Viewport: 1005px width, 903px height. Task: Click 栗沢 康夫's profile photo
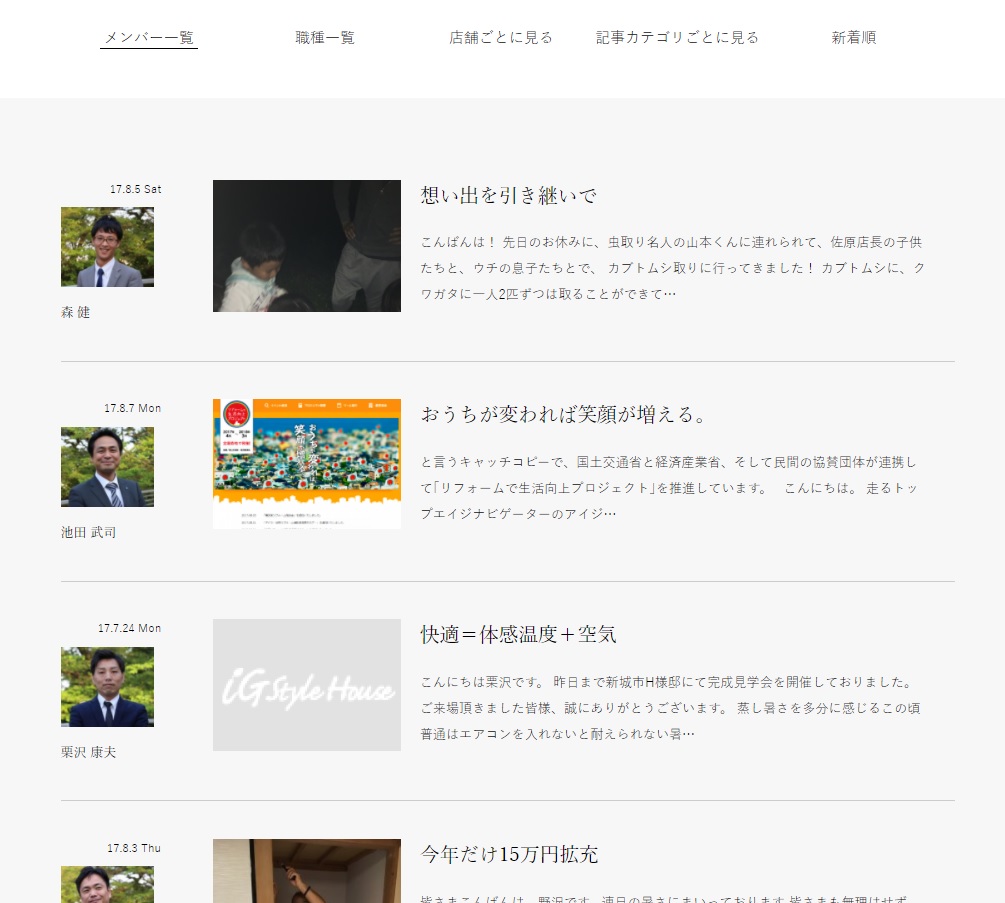[107, 687]
